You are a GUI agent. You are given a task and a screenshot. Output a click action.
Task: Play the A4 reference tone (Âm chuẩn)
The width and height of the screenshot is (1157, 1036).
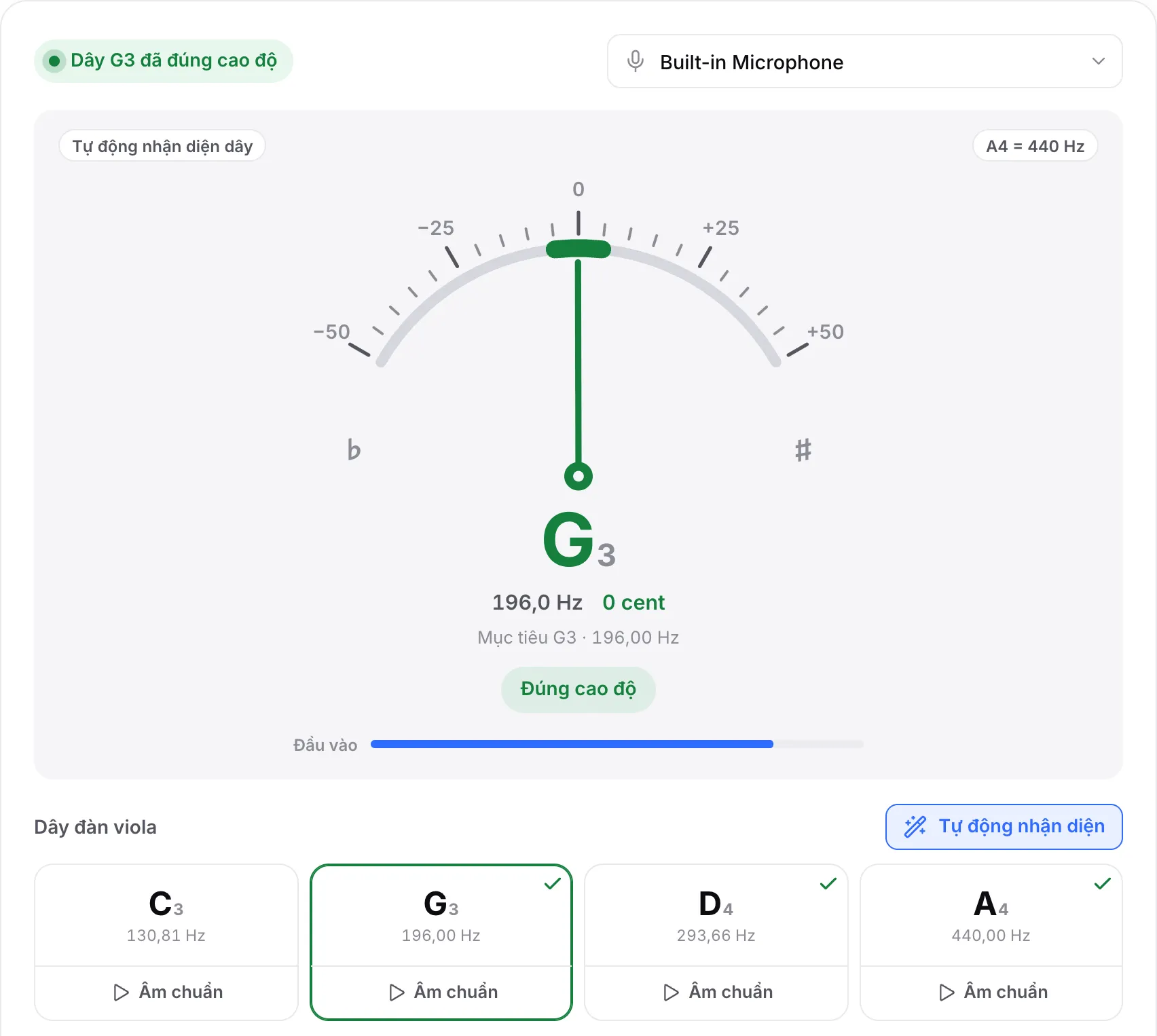click(991, 992)
